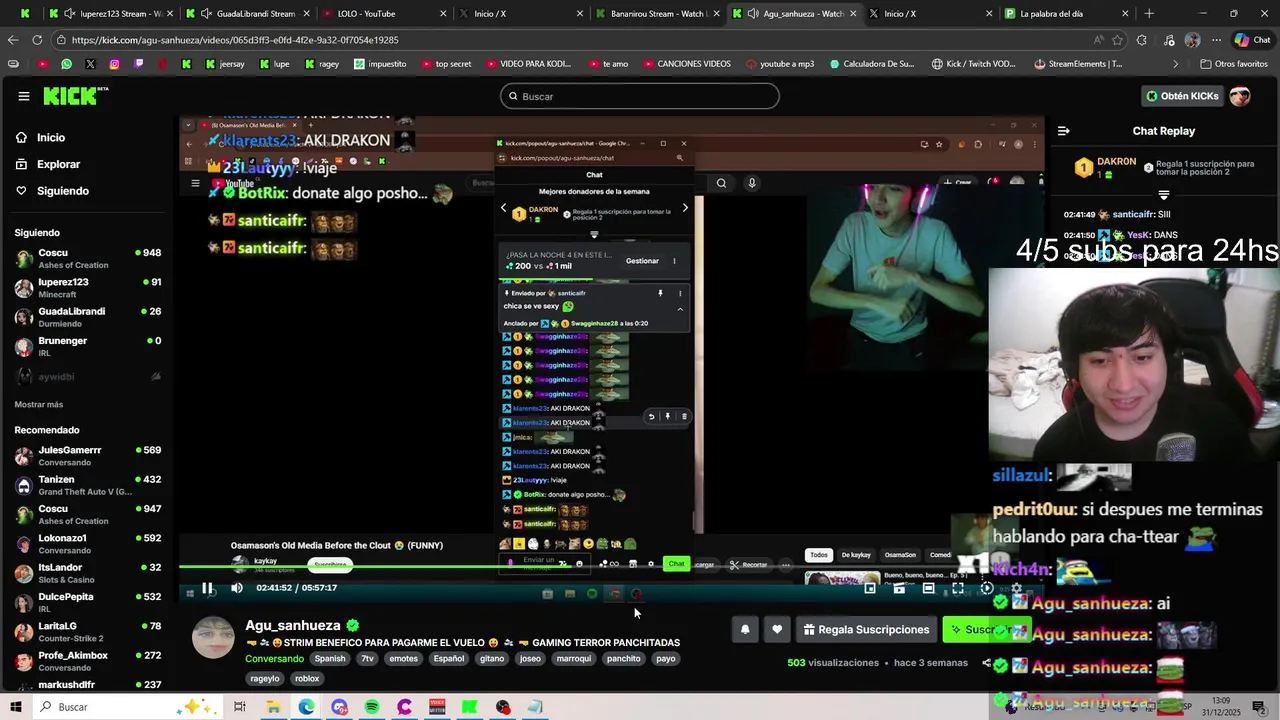1280x720 pixels.
Task: Open recommended channel DulcePepita
Action: pyautogui.click(x=88, y=602)
